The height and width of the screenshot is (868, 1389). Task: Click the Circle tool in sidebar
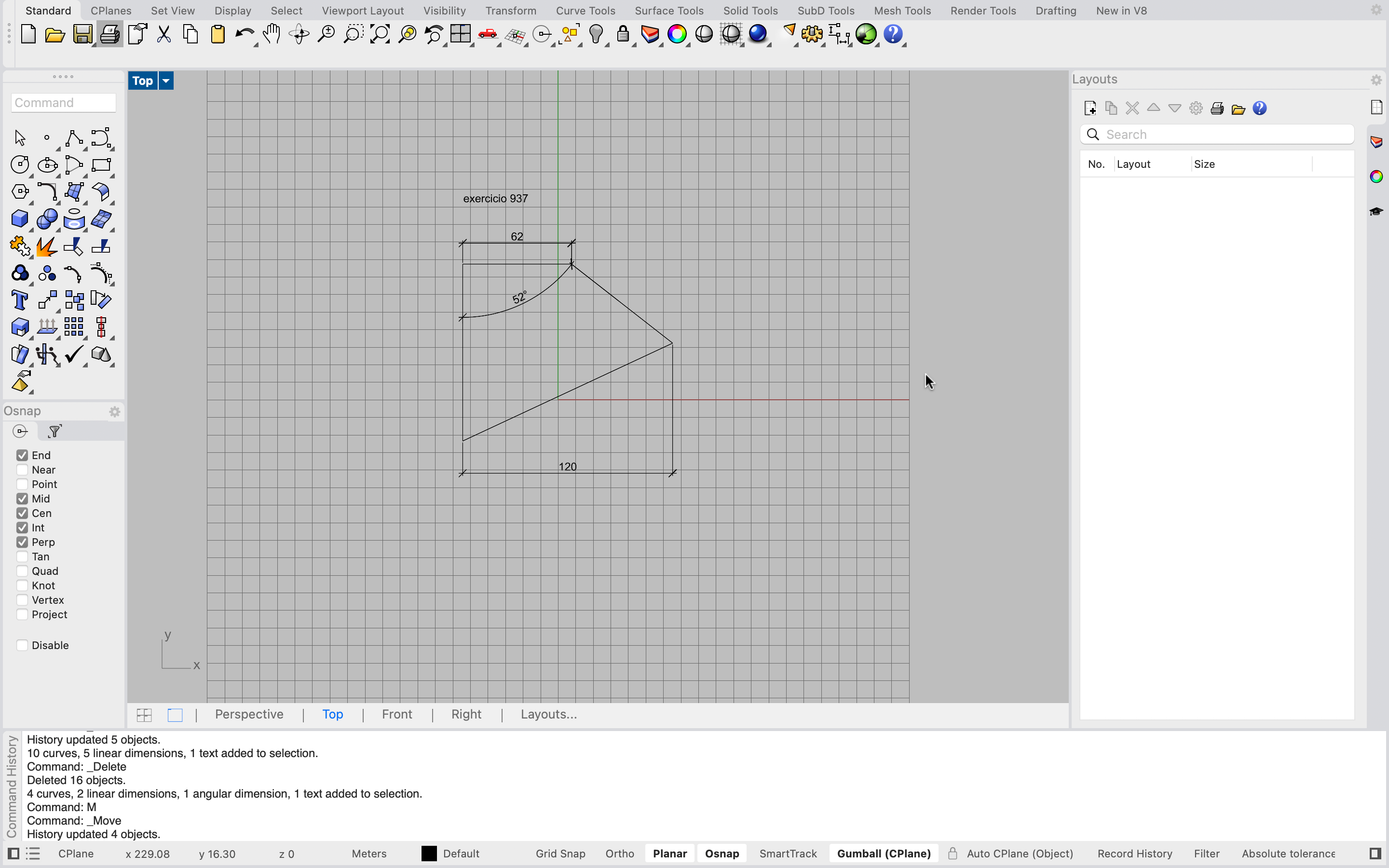pos(19,165)
